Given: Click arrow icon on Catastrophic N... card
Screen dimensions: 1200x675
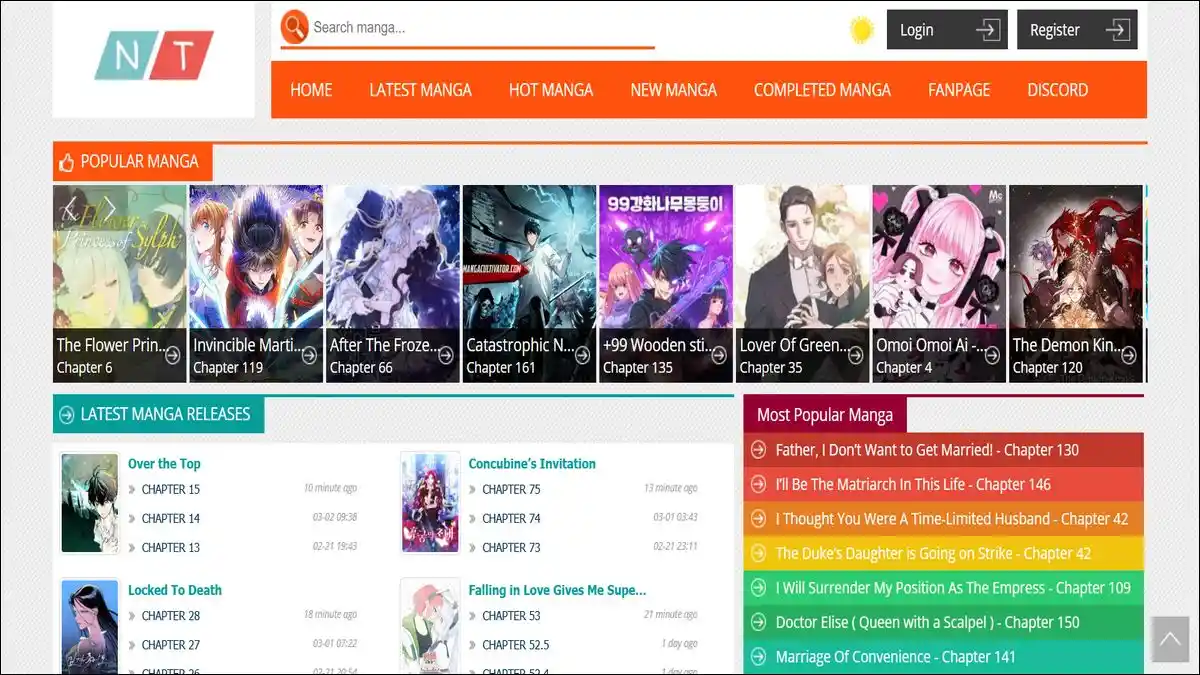Looking at the screenshot, I should [583, 354].
